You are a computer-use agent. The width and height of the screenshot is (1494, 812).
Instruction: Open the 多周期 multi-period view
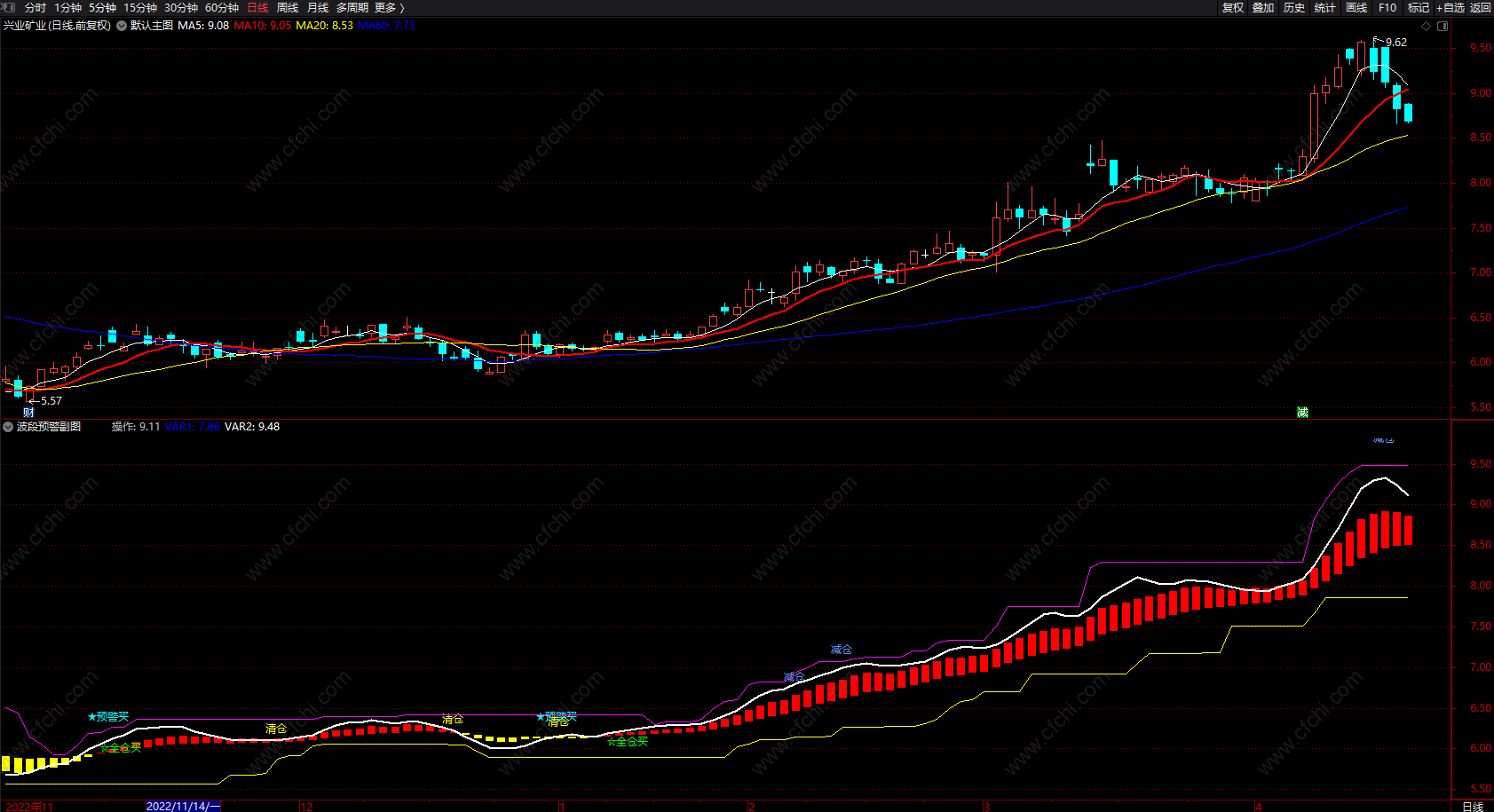click(x=352, y=7)
